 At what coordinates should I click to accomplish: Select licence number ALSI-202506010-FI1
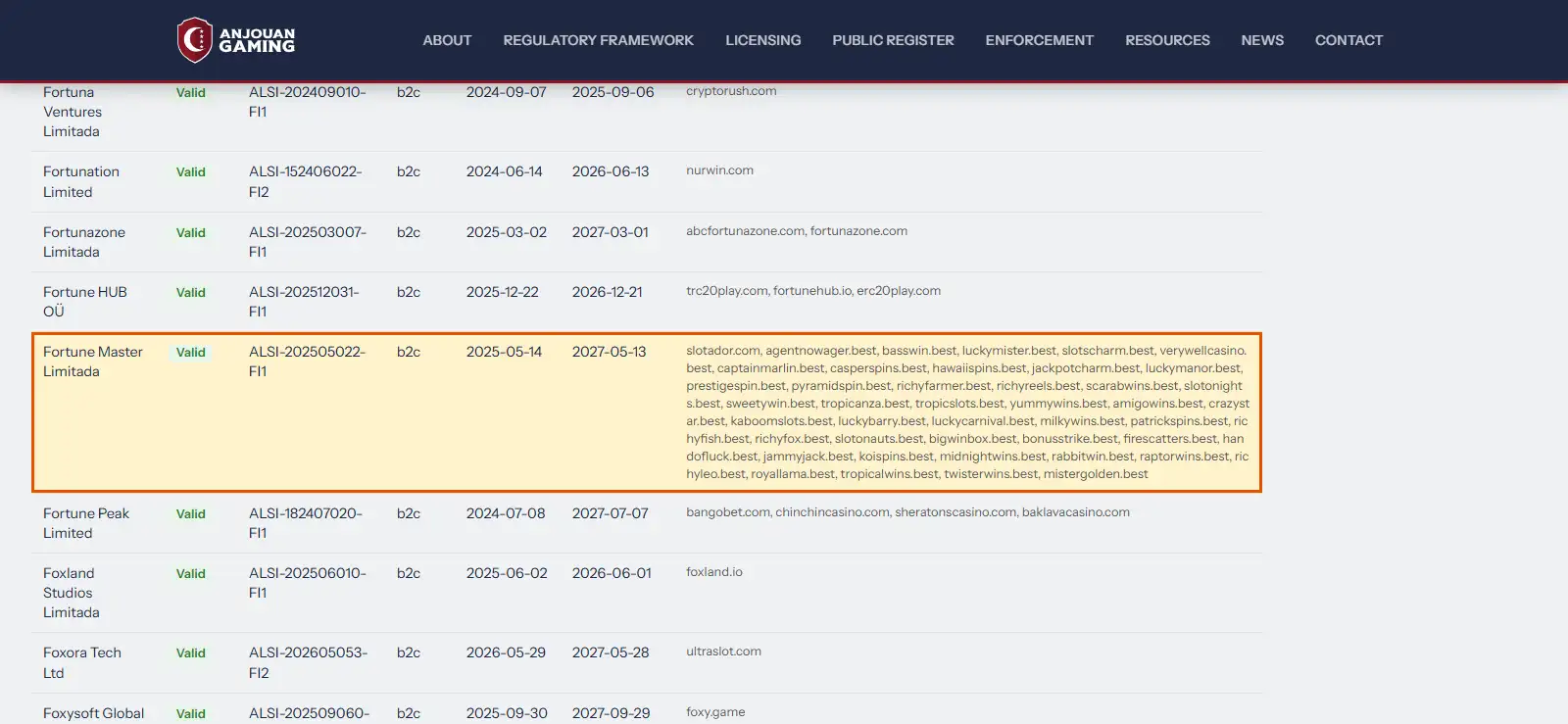pyautogui.click(x=308, y=583)
